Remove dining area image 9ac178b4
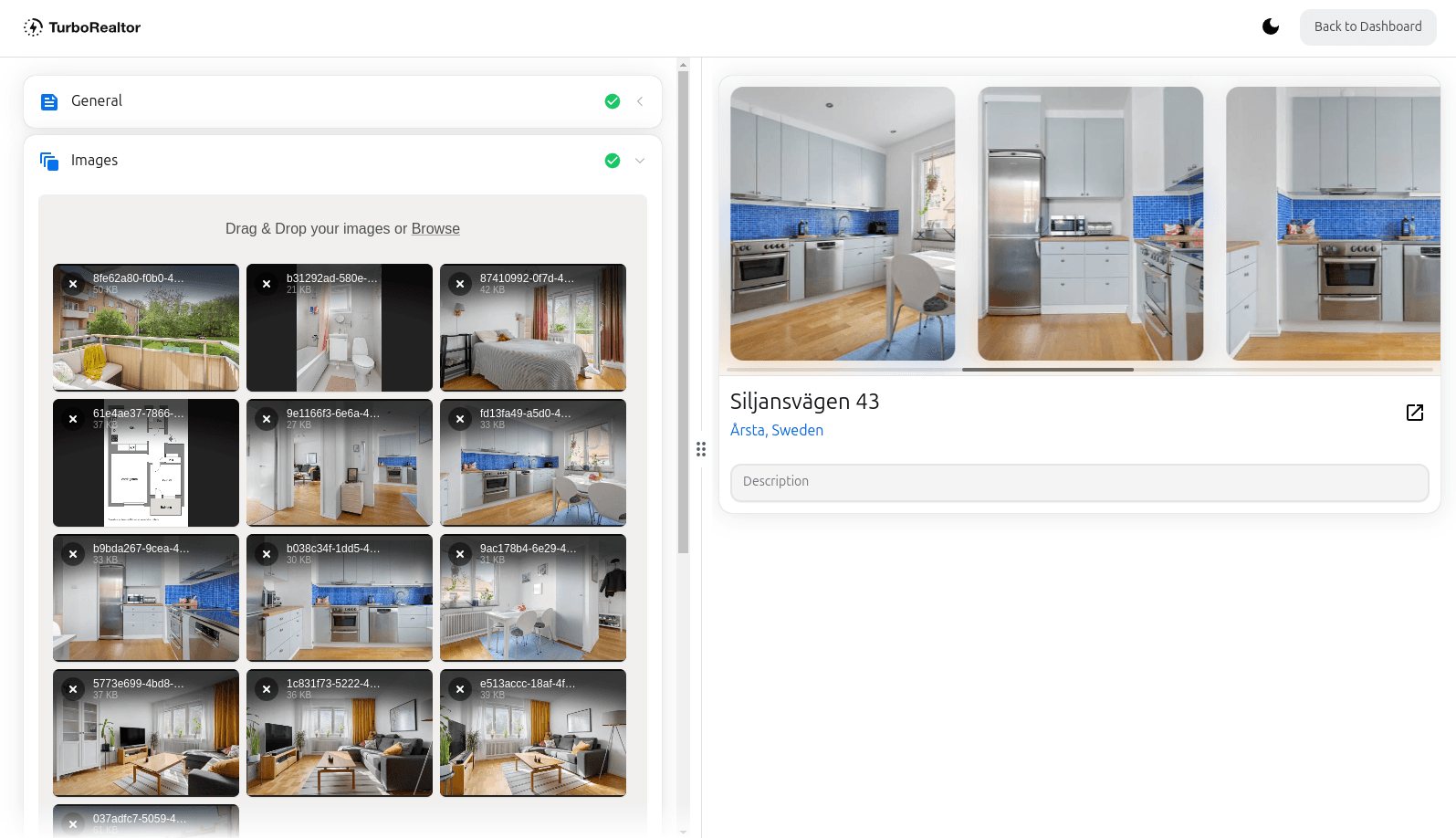The height and width of the screenshot is (838, 1456). (460, 554)
